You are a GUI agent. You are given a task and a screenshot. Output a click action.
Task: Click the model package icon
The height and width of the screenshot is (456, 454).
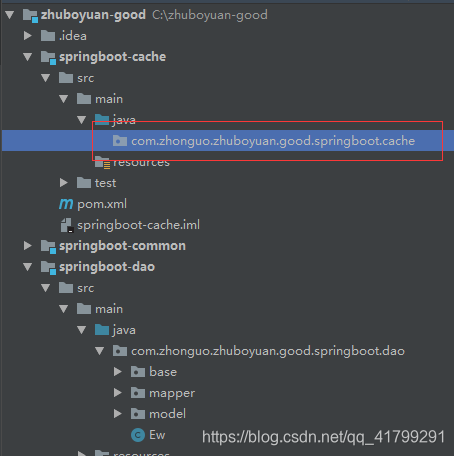pos(138,414)
